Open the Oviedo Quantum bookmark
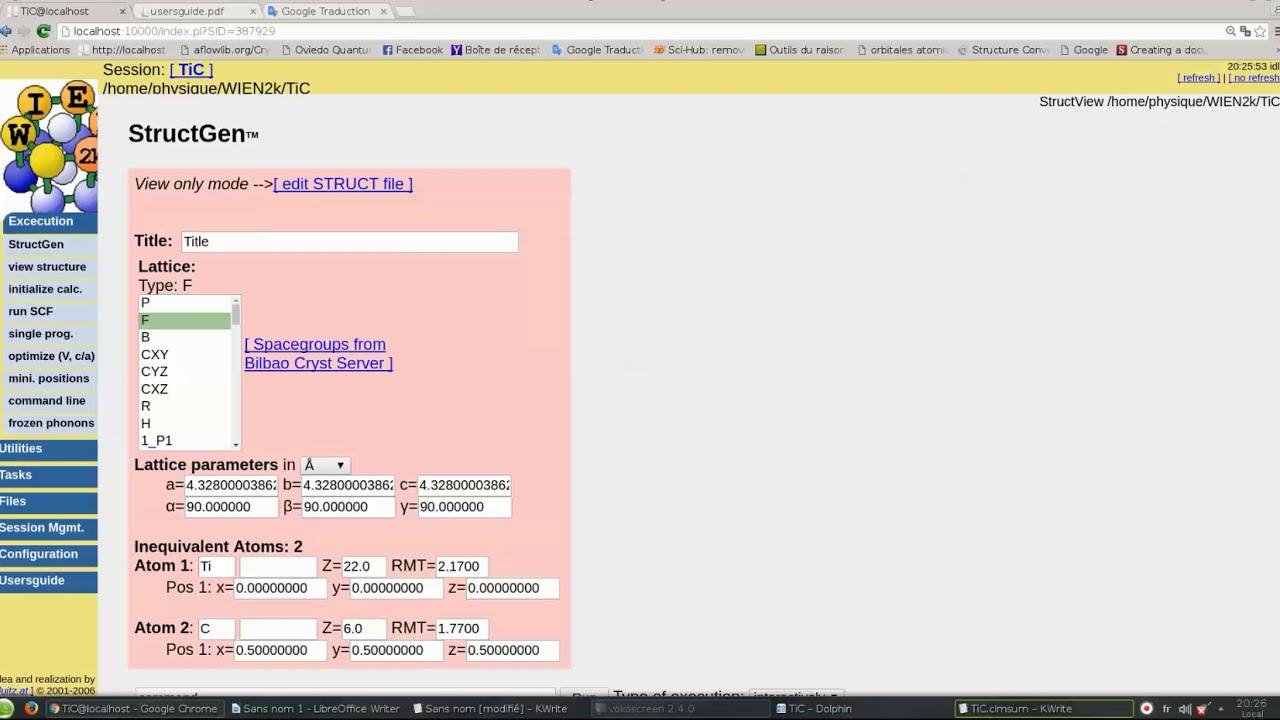The image size is (1280, 720). (326, 50)
